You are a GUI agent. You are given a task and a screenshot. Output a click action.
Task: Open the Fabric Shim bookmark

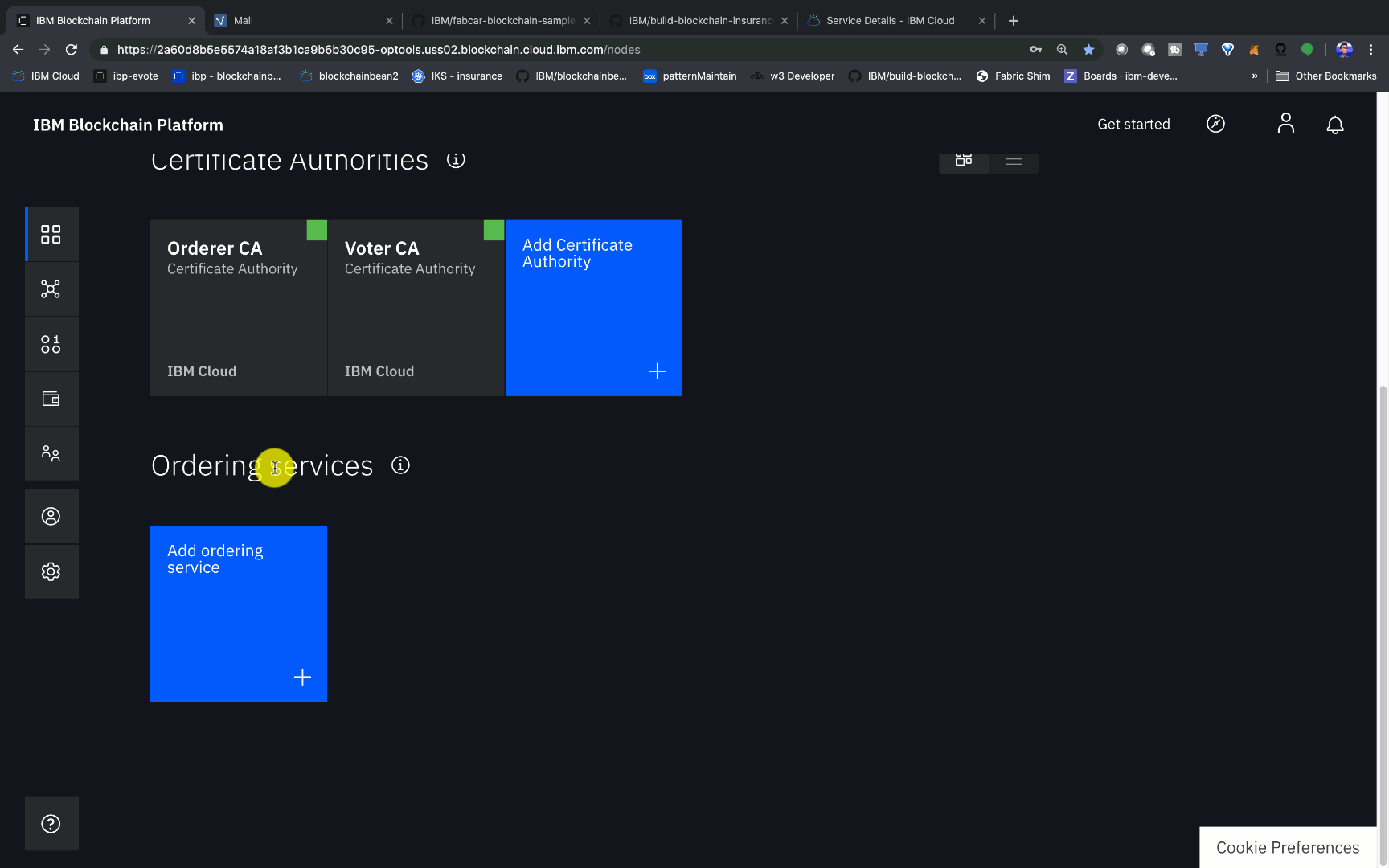(x=1013, y=76)
